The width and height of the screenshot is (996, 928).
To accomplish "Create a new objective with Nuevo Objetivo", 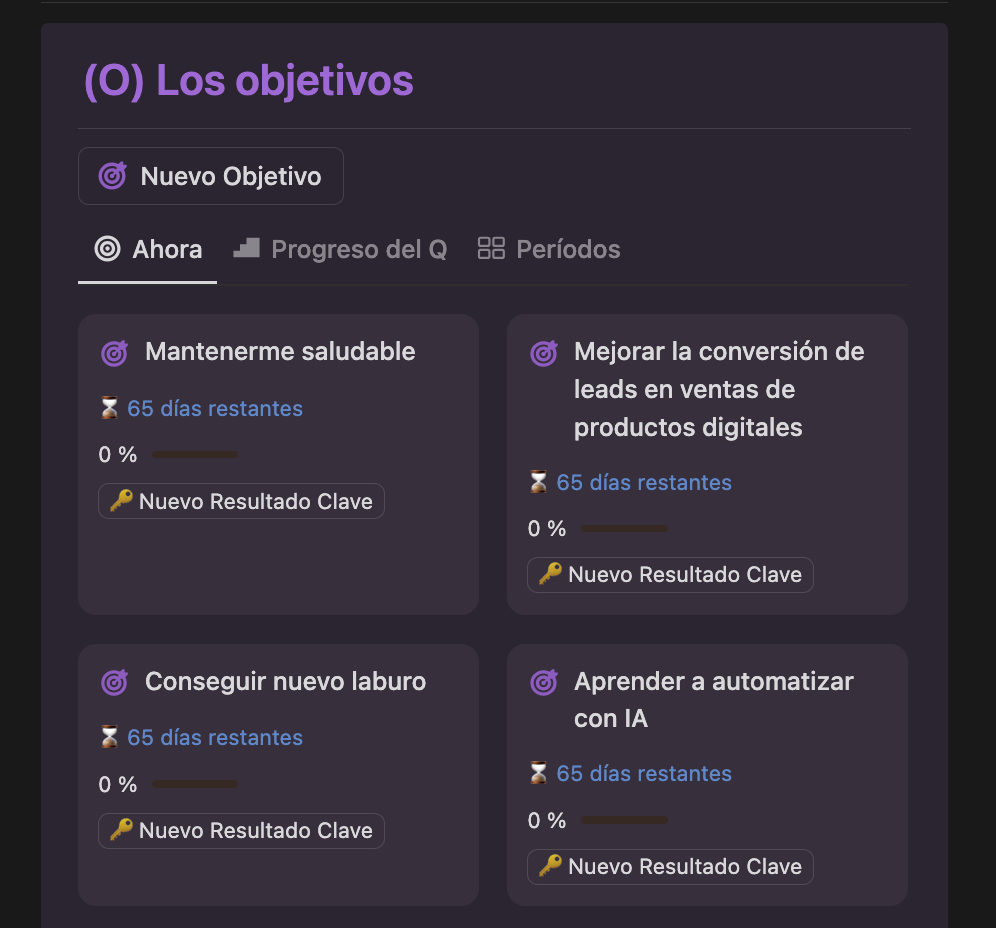I will point(210,175).
